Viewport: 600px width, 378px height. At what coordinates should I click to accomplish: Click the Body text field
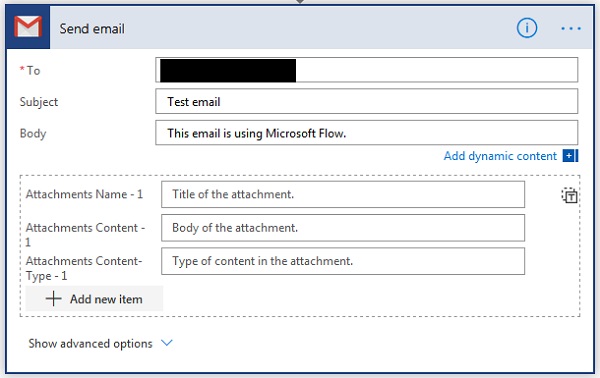[367, 133]
